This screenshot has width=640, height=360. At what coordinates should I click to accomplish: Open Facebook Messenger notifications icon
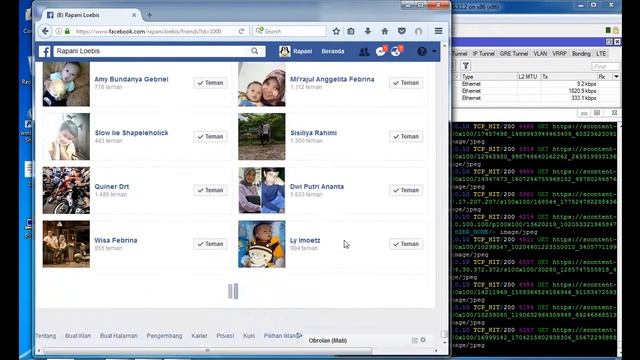pos(381,51)
